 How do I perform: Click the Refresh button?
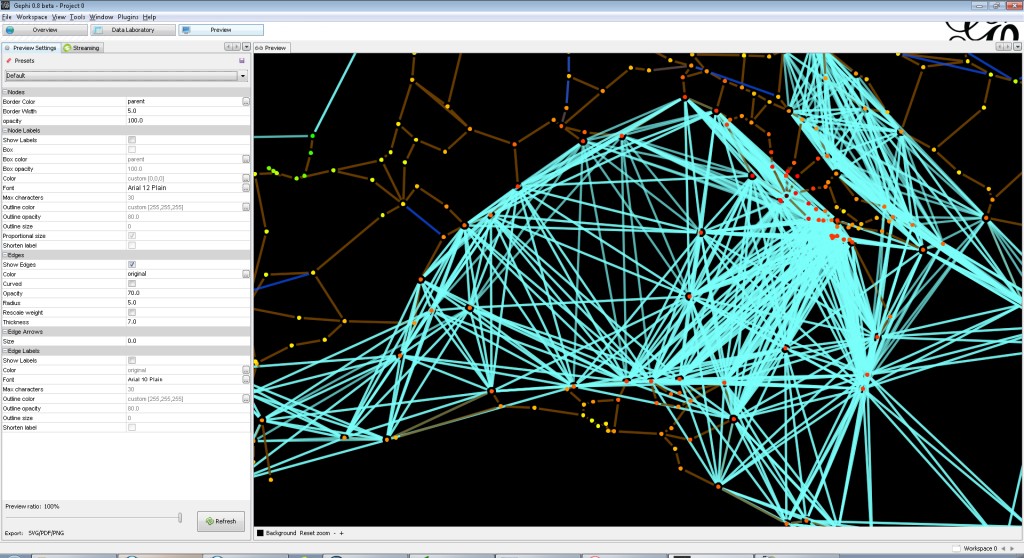[221, 521]
